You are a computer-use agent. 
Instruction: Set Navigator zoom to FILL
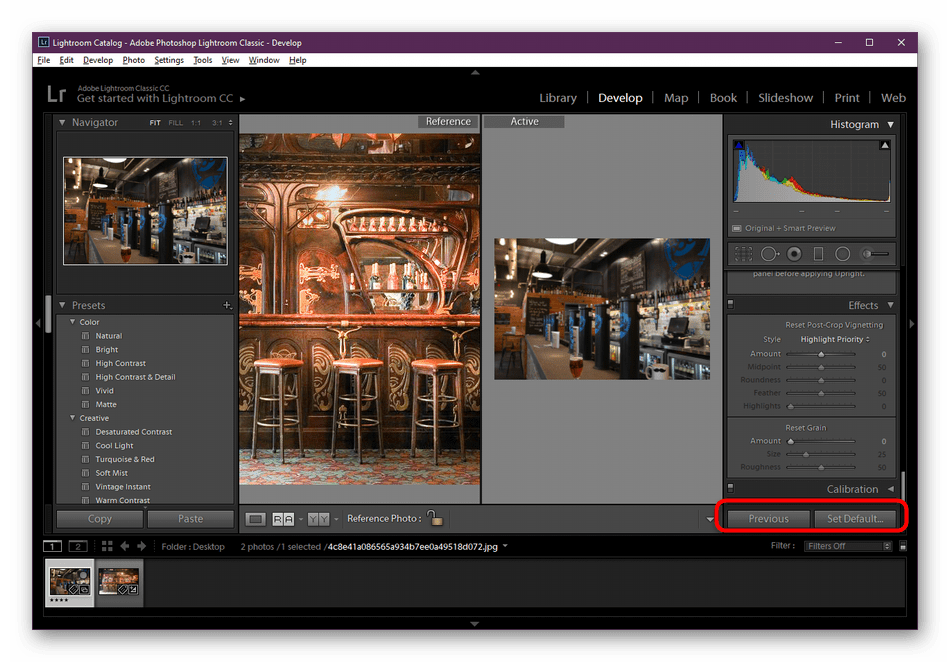pos(176,123)
